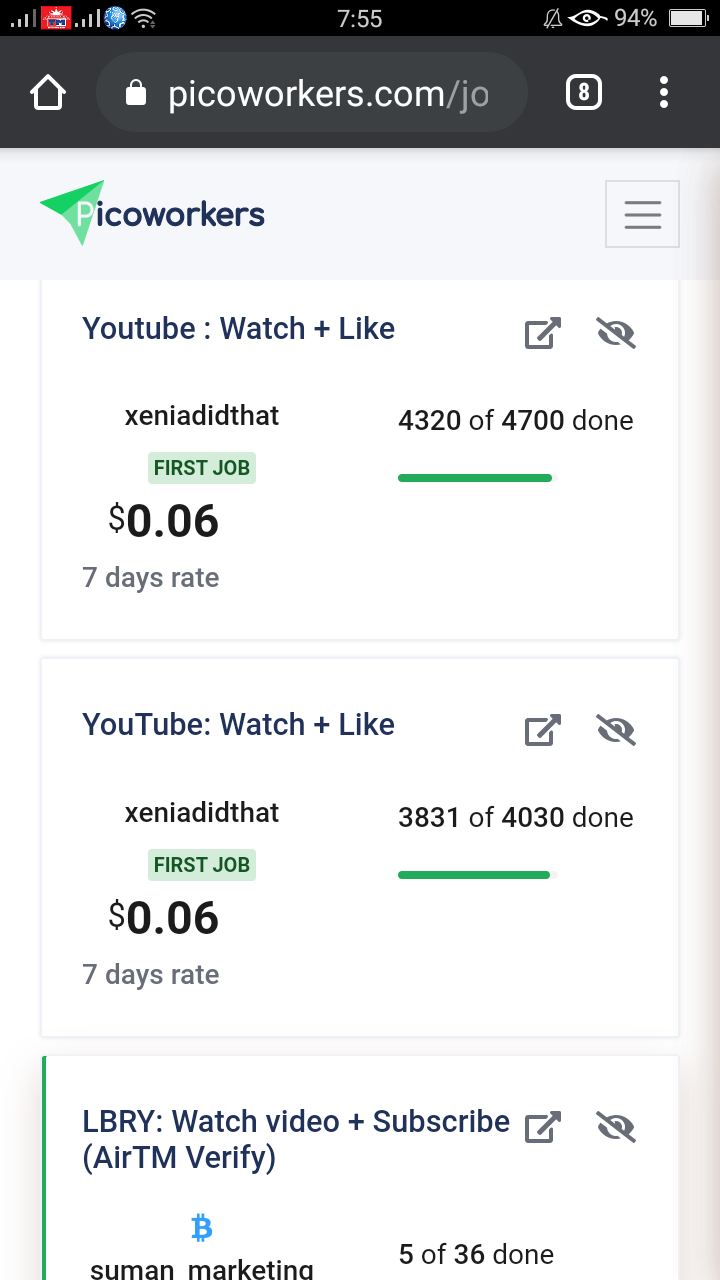The image size is (720, 1280).
Task: Click the Bitcoin icon above suman_marketing
Action: click(201, 1228)
